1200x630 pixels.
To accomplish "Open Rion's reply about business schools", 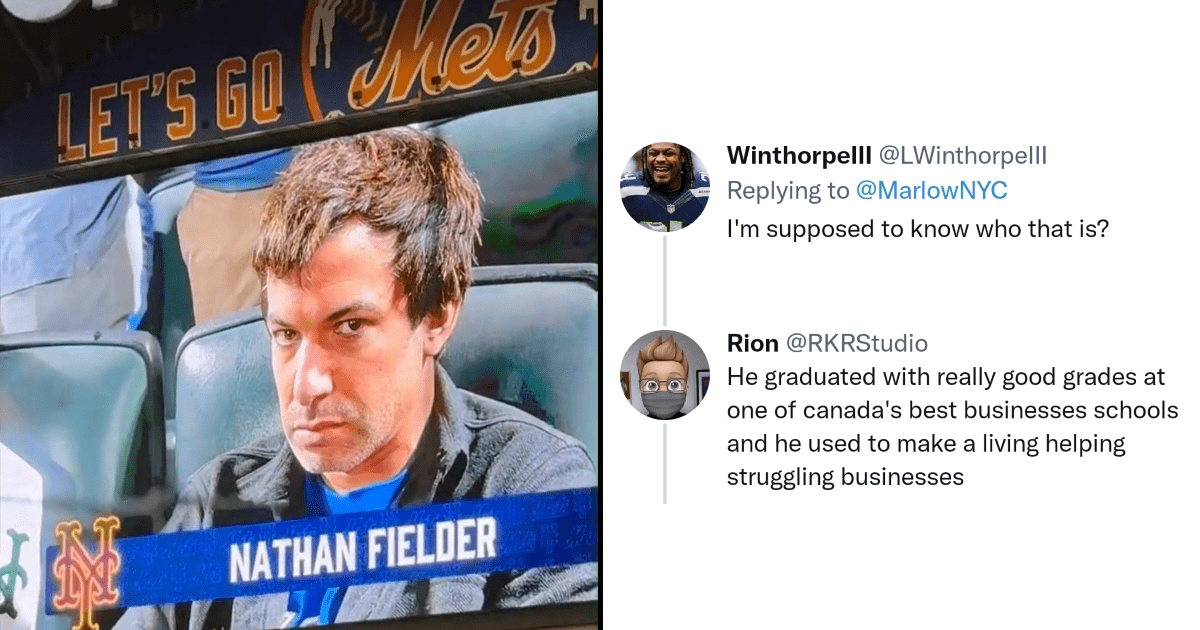I will (x=952, y=427).
